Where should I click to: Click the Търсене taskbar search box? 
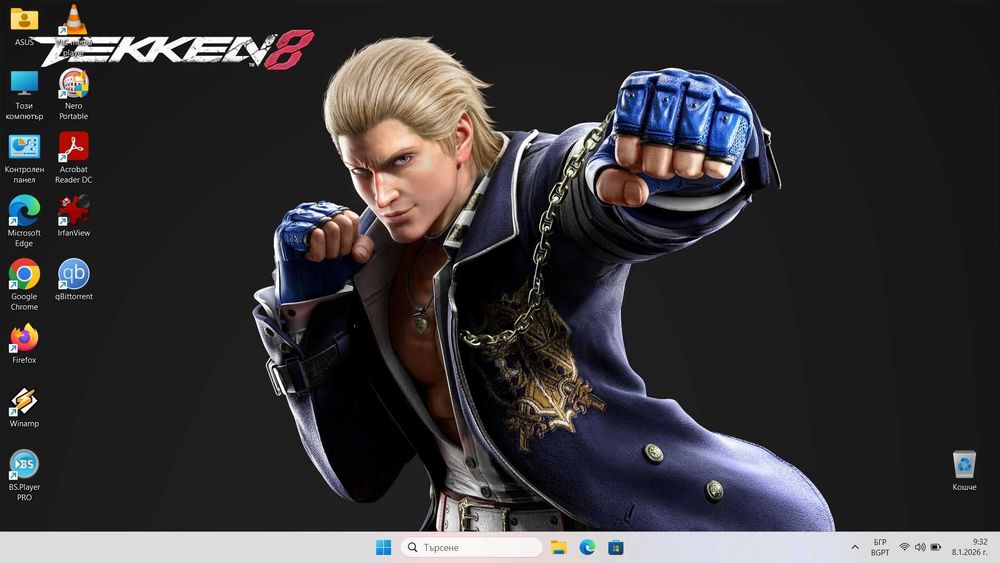tap(472, 547)
